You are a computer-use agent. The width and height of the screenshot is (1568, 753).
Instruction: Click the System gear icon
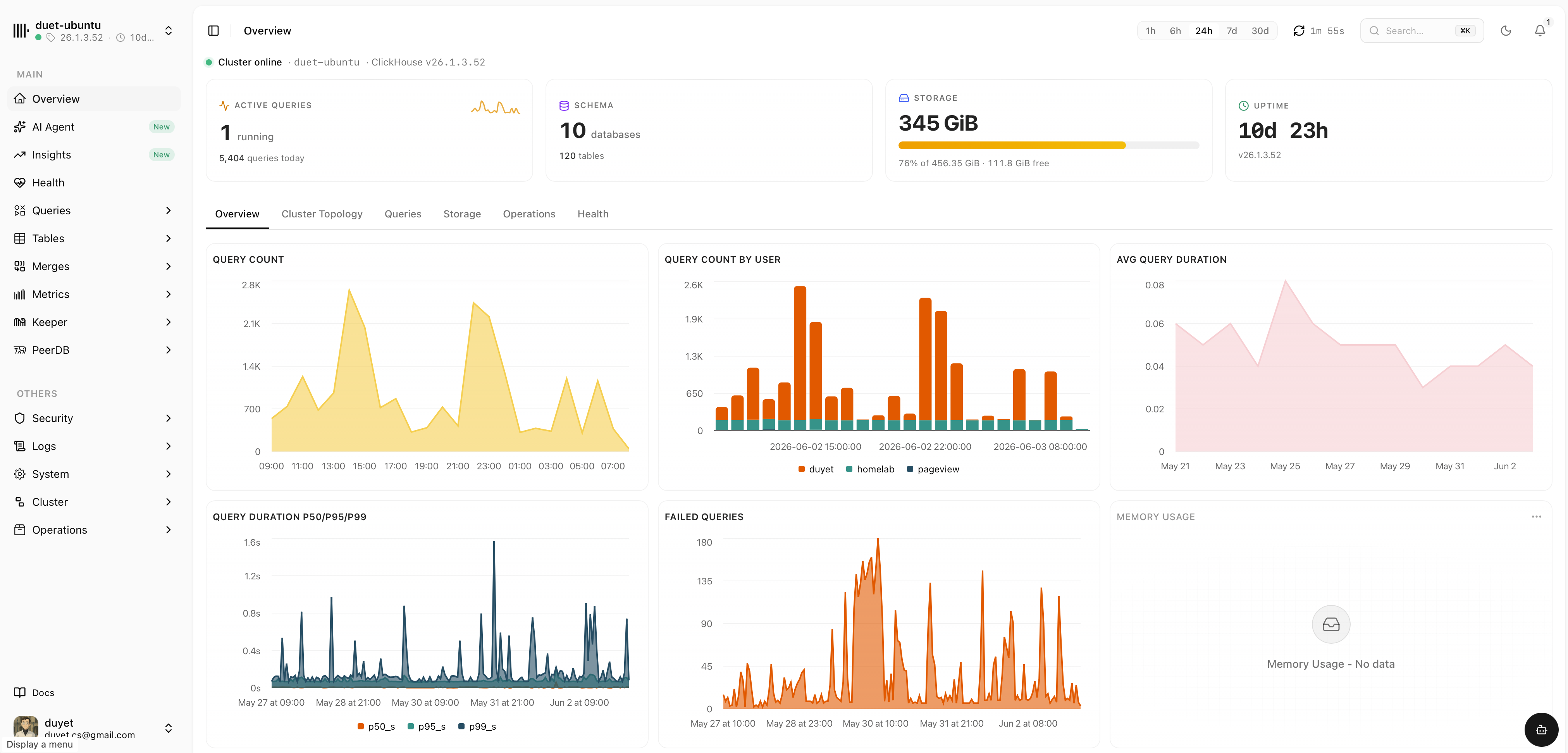point(20,474)
